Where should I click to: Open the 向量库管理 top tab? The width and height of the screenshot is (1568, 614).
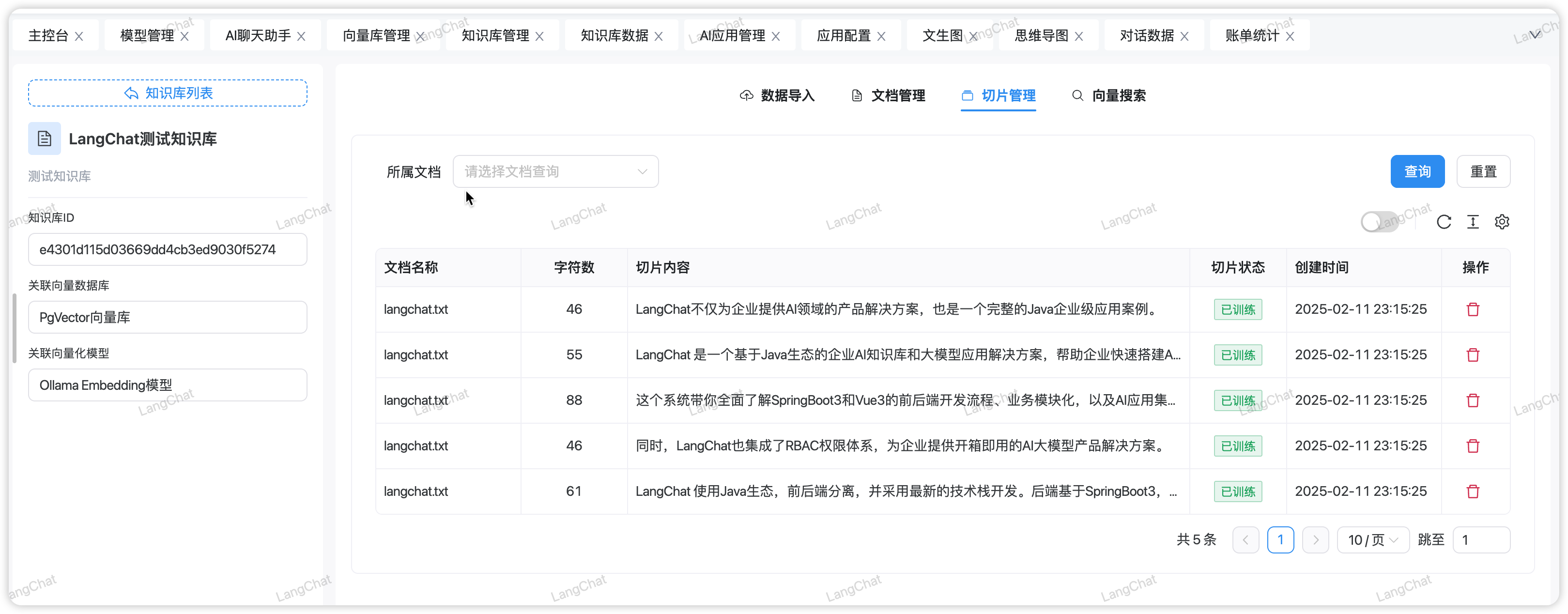coord(376,36)
